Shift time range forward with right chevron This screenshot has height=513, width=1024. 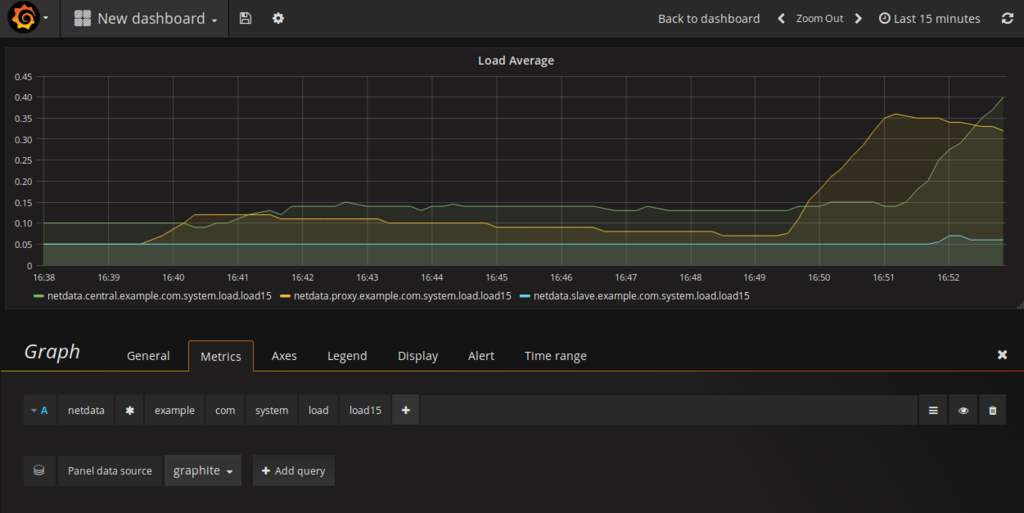tap(858, 18)
